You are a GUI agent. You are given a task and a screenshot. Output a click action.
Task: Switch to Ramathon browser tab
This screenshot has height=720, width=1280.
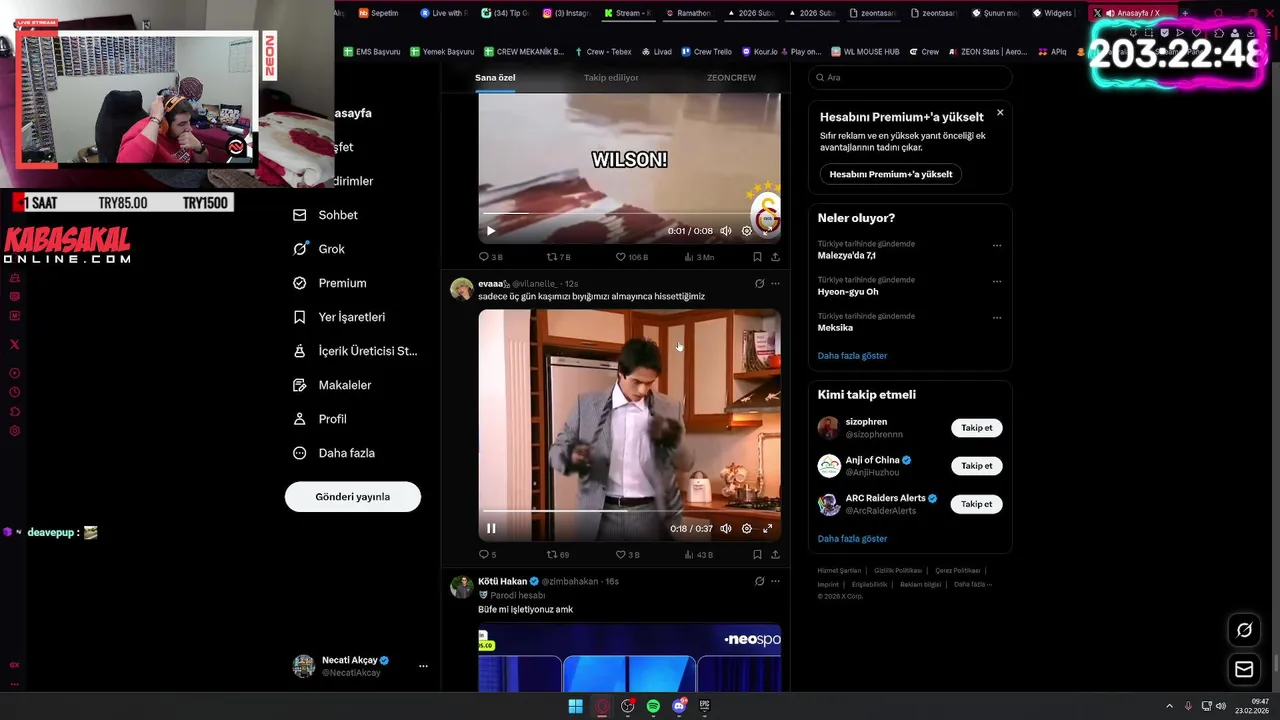[x=687, y=13]
